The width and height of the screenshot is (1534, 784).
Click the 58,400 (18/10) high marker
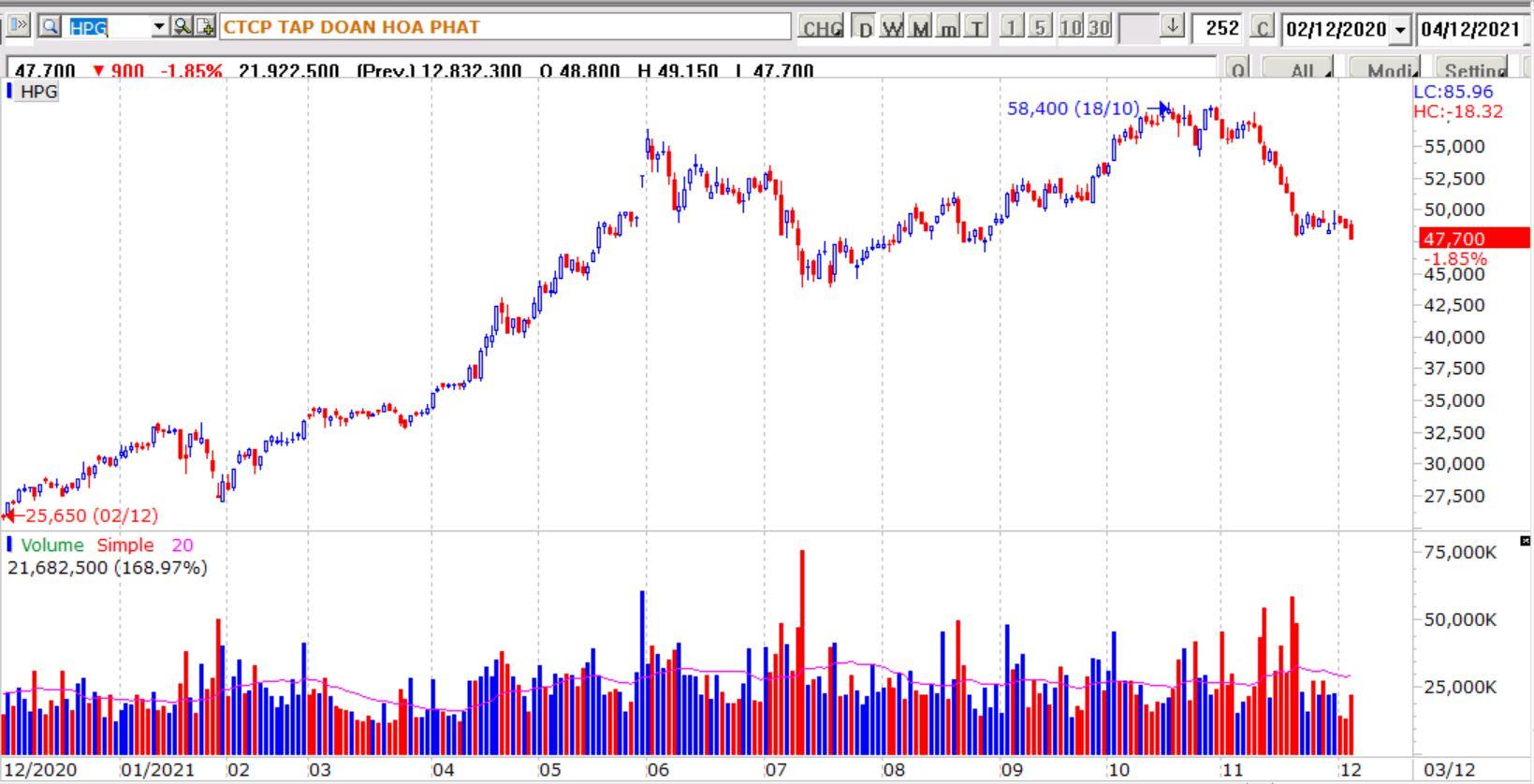pyautogui.click(x=1074, y=109)
